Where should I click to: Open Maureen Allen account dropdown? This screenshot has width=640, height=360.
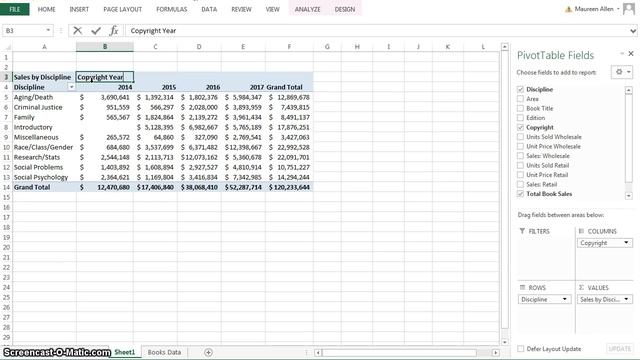pyautogui.click(x=618, y=9)
